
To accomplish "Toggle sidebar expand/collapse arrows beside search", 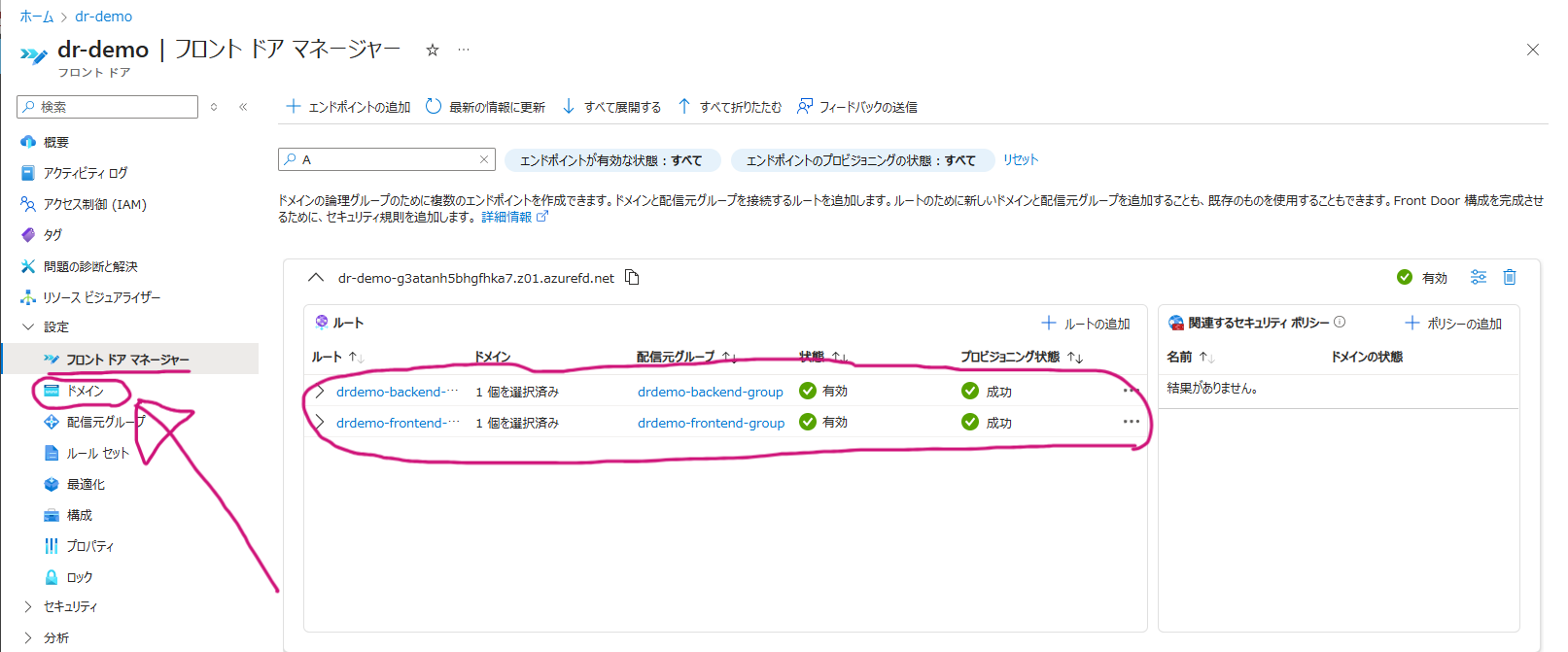I will (214, 107).
